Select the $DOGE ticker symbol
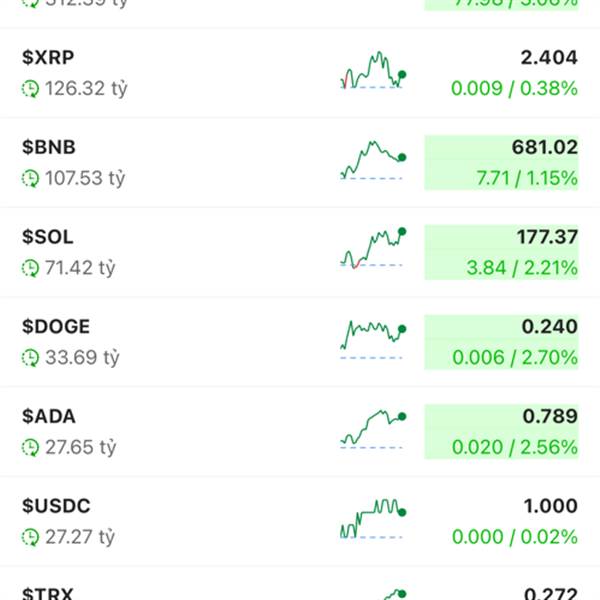The width and height of the screenshot is (600, 600). tap(56, 327)
